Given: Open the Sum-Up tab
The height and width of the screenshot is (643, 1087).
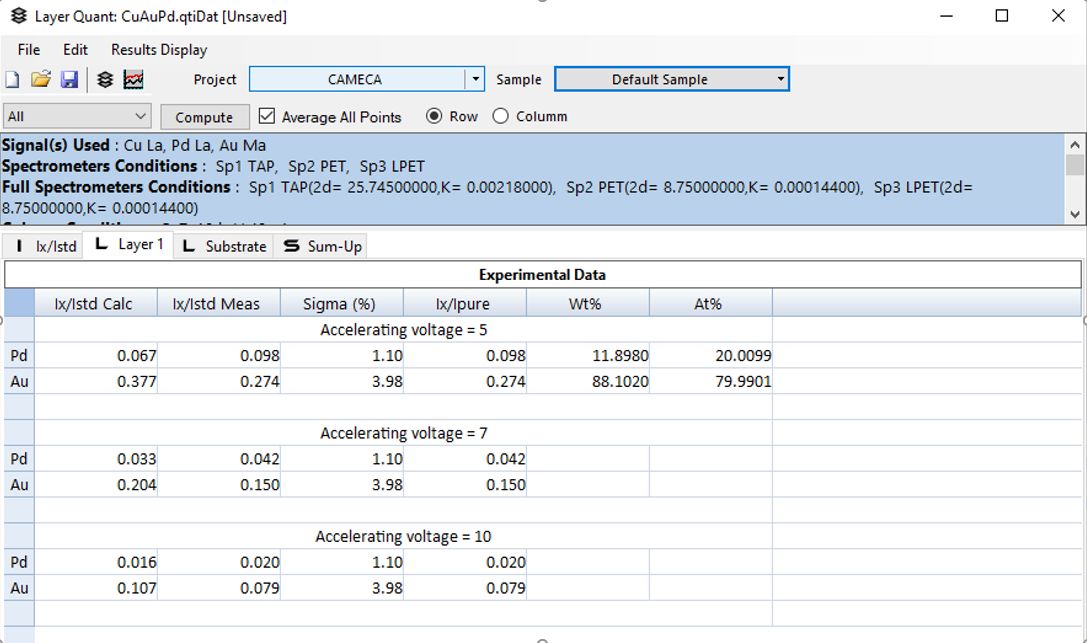Looking at the screenshot, I should click(x=323, y=246).
